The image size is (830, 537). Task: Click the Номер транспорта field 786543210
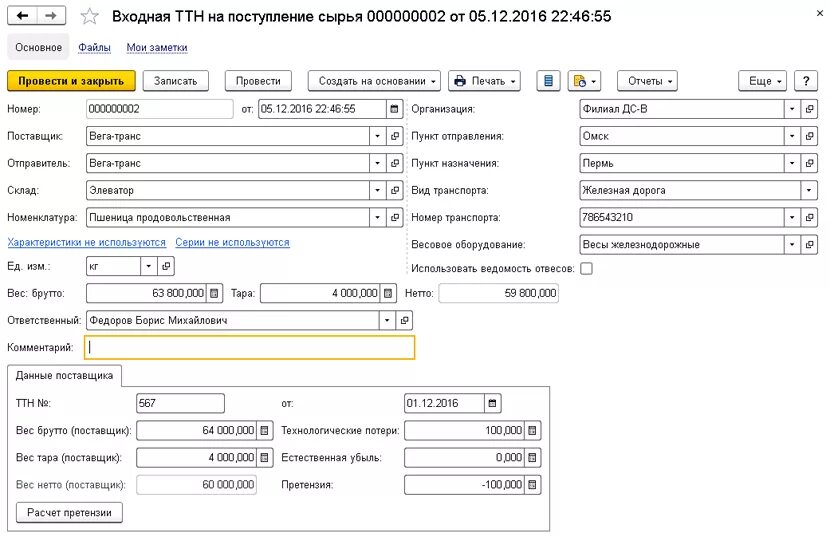[682, 217]
